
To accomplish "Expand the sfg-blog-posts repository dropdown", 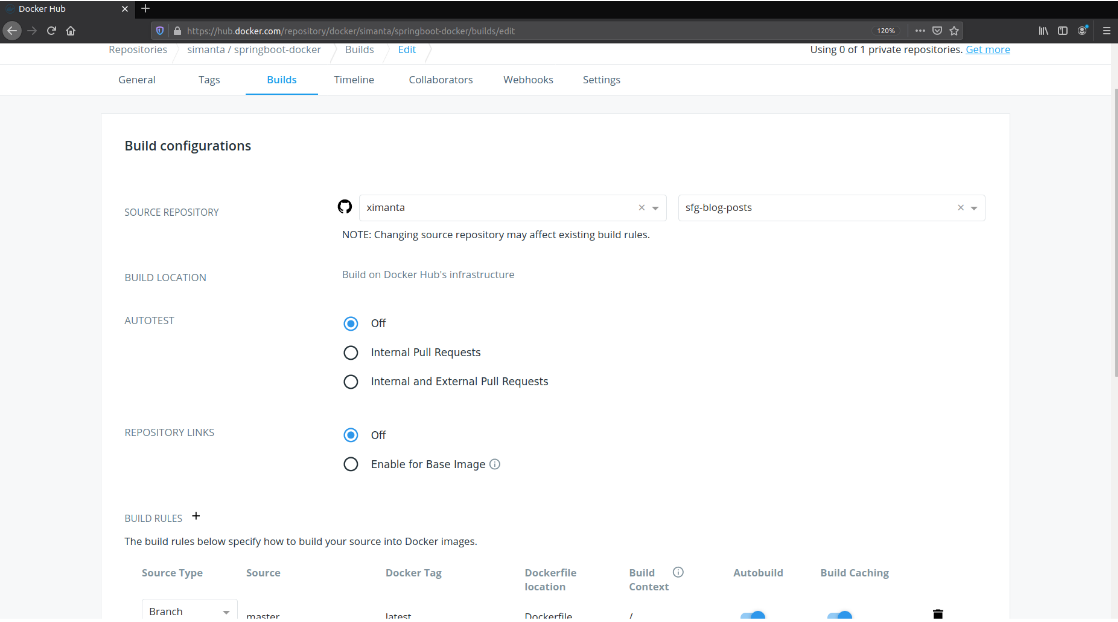I will pyautogui.click(x=974, y=208).
